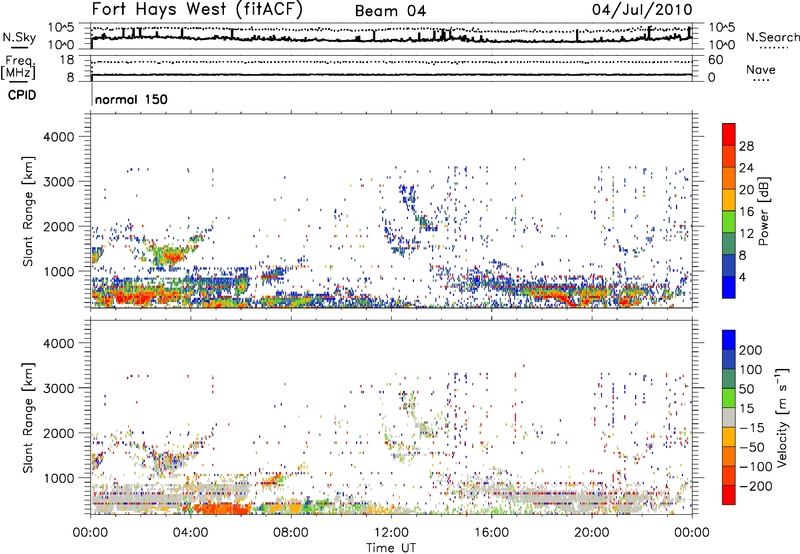Click the '24' value on Power colorbar

746,168
